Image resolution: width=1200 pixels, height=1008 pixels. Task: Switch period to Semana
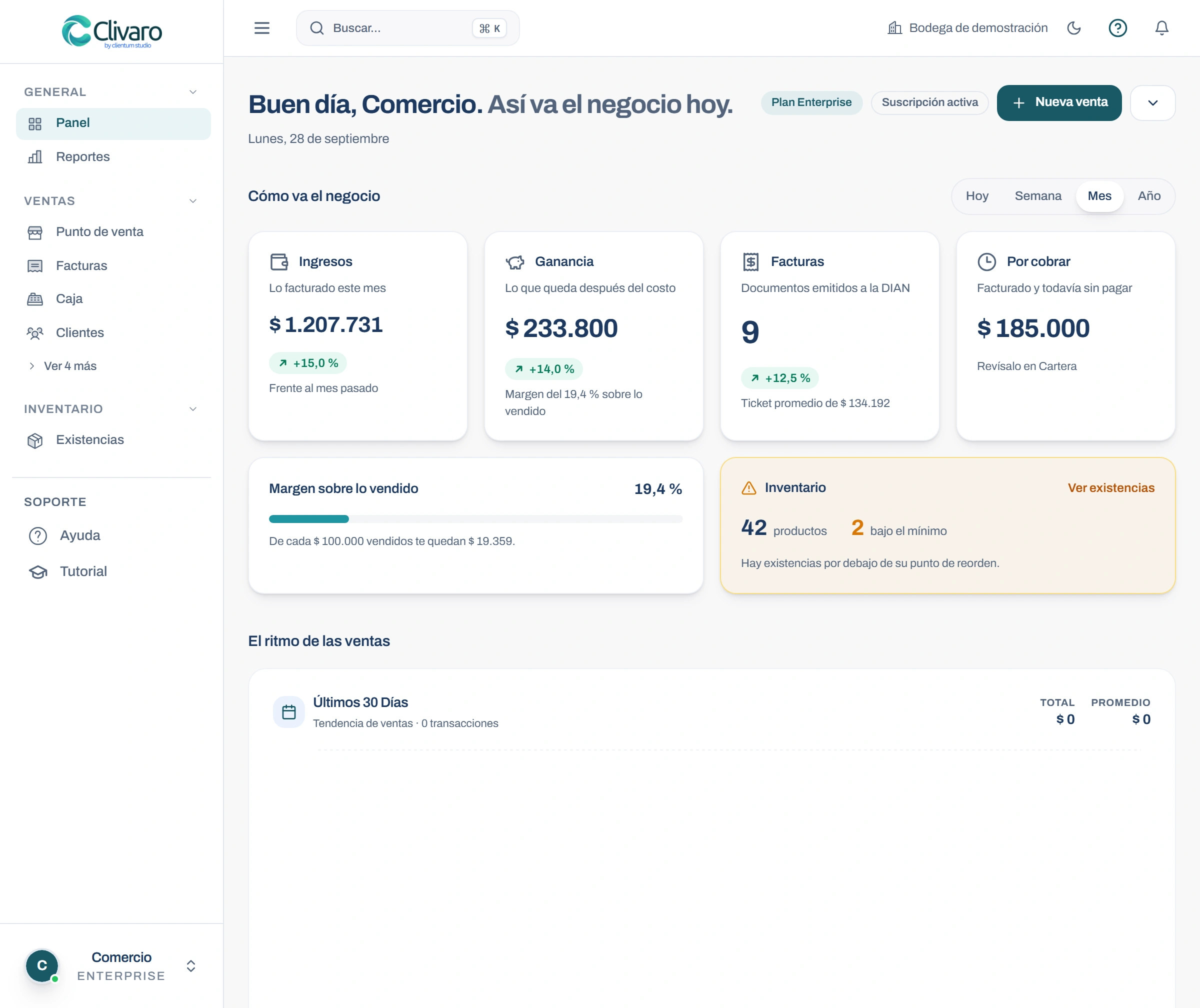pyautogui.click(x=1037, y=196)
